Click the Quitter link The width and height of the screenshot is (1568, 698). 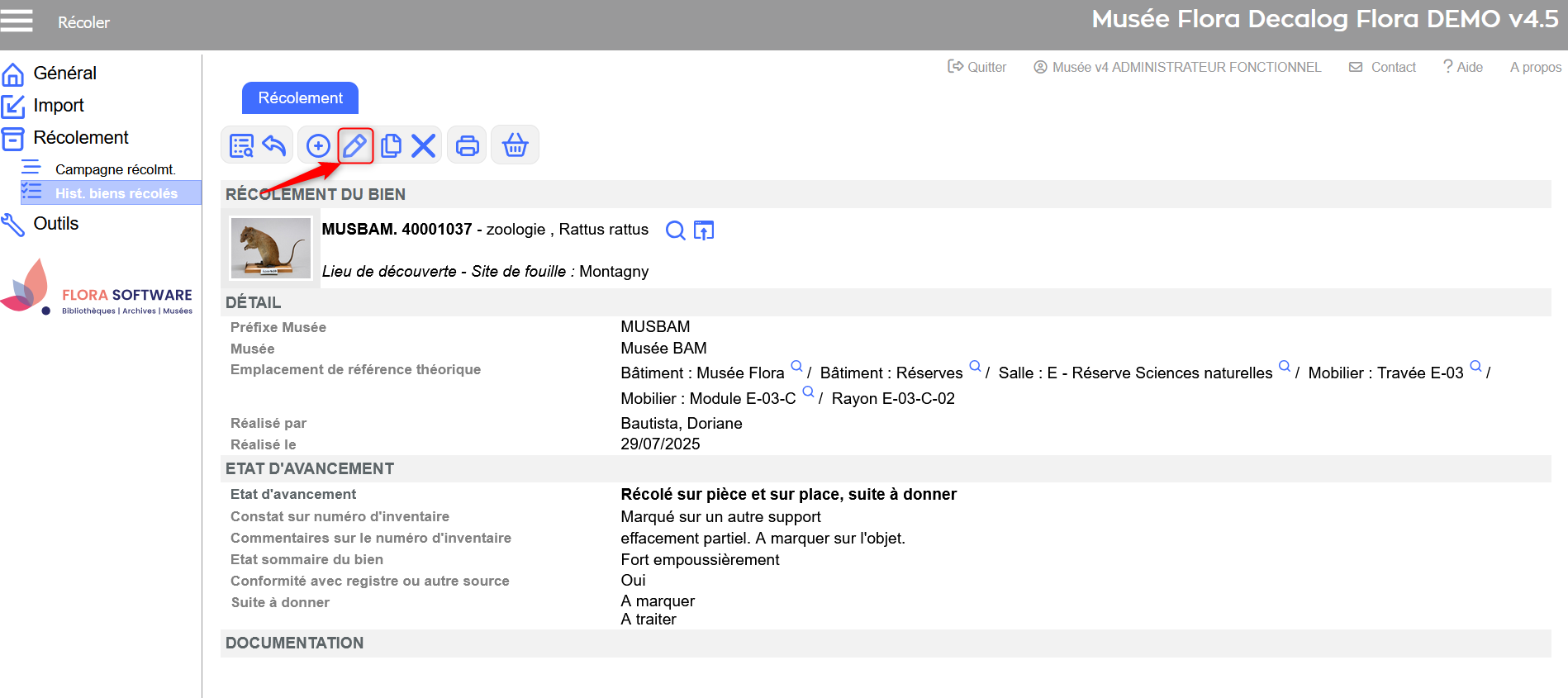pyautogui.click(x=977, y=67)
